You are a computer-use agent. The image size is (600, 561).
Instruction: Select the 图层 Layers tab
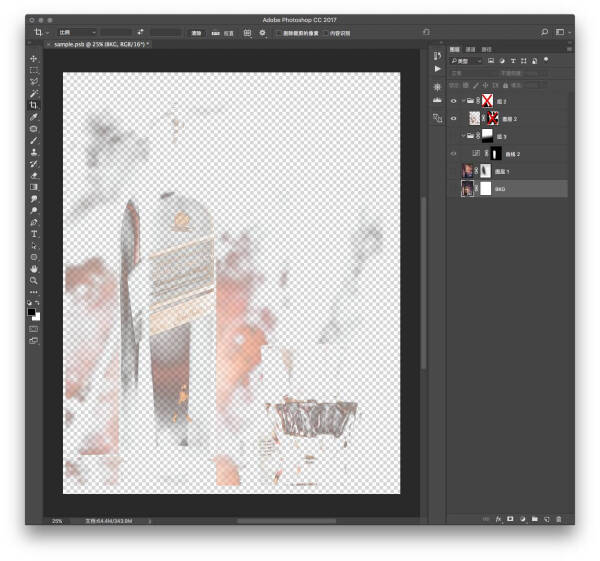(x=455, y=49)
